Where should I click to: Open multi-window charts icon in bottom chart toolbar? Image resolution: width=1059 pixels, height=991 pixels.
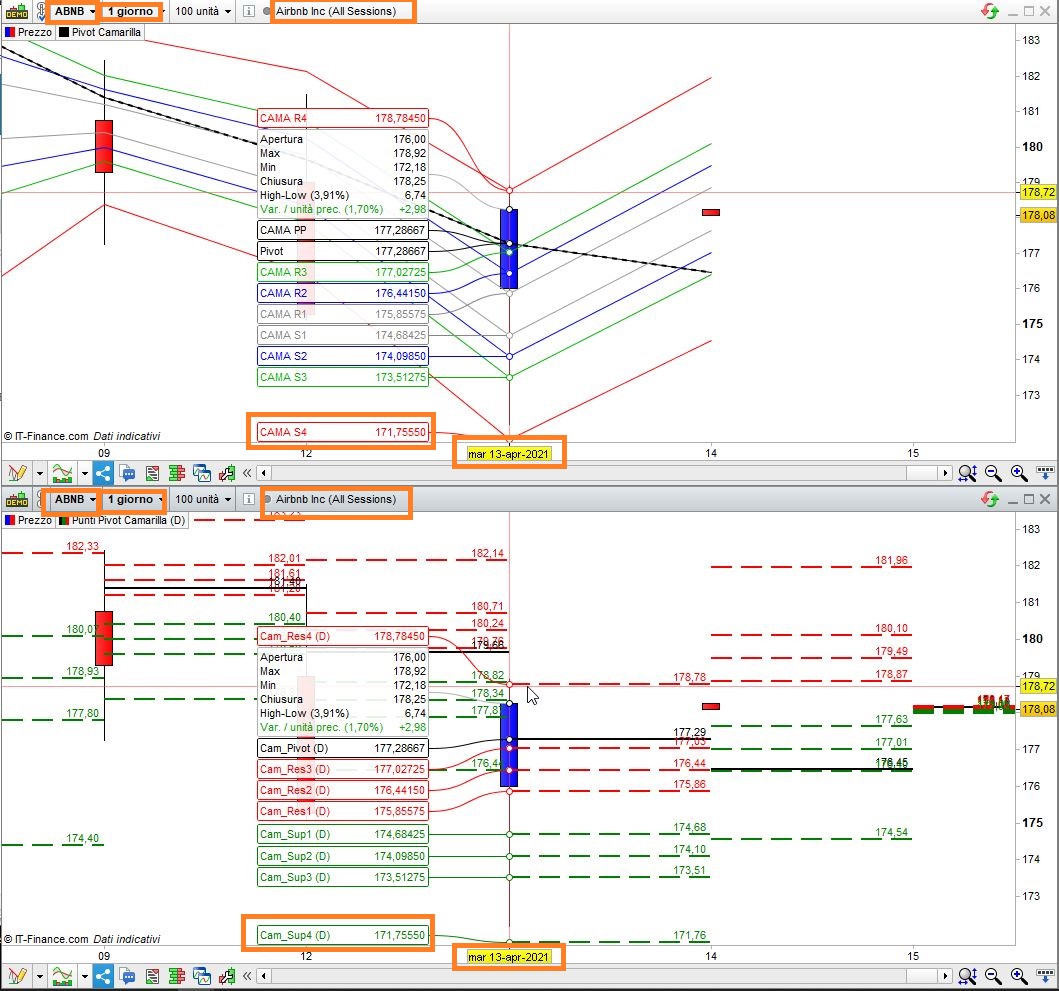coord(202,975)
